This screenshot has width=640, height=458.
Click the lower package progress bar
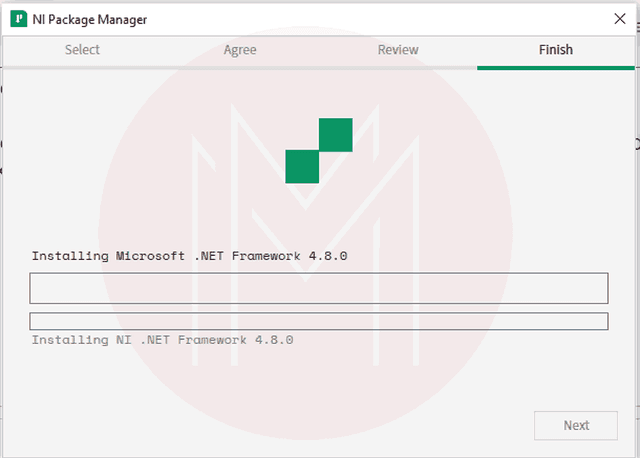[x=319, y=321]
